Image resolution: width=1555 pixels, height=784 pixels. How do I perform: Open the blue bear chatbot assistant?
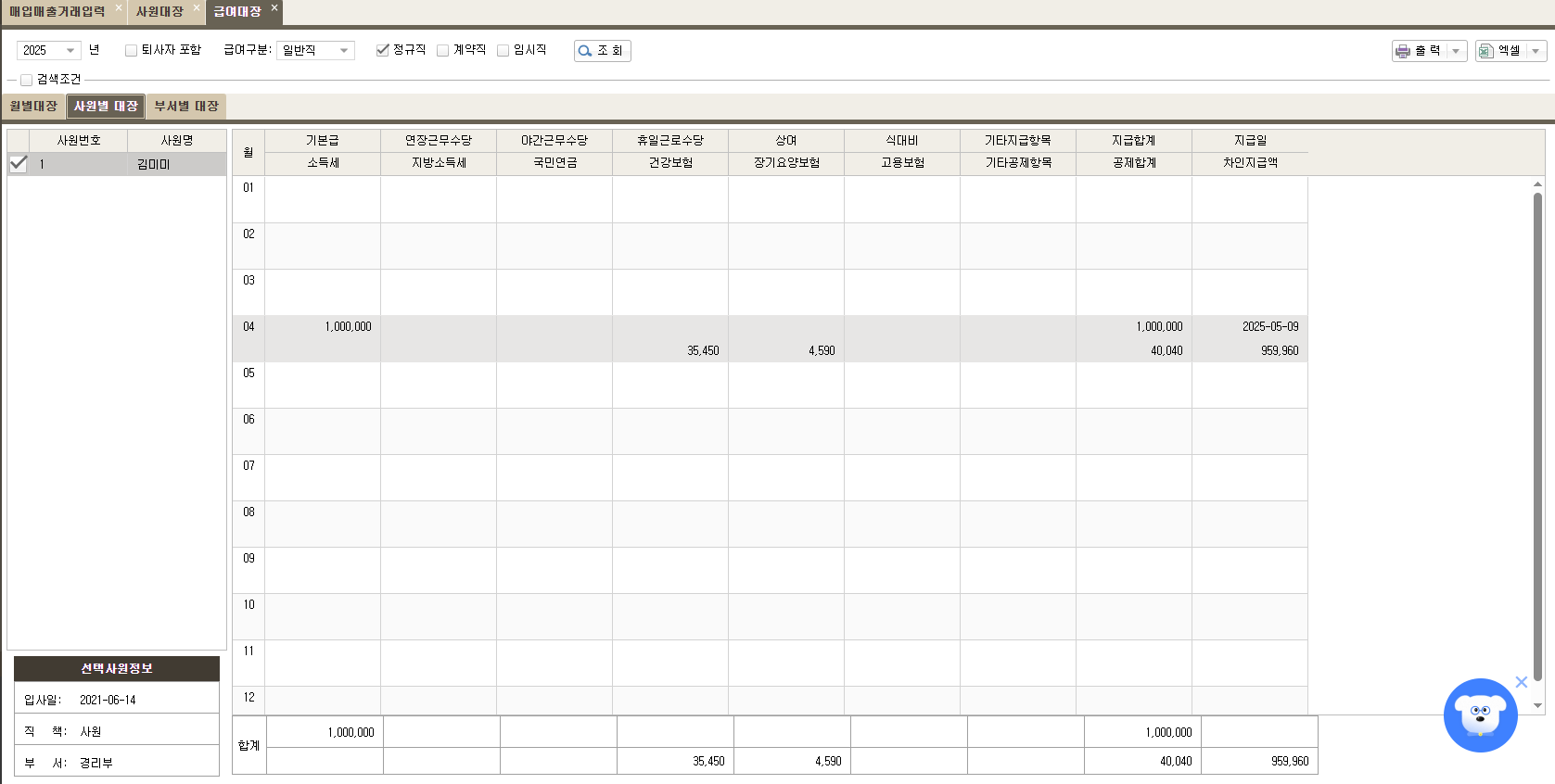[x=1480, y=715]
